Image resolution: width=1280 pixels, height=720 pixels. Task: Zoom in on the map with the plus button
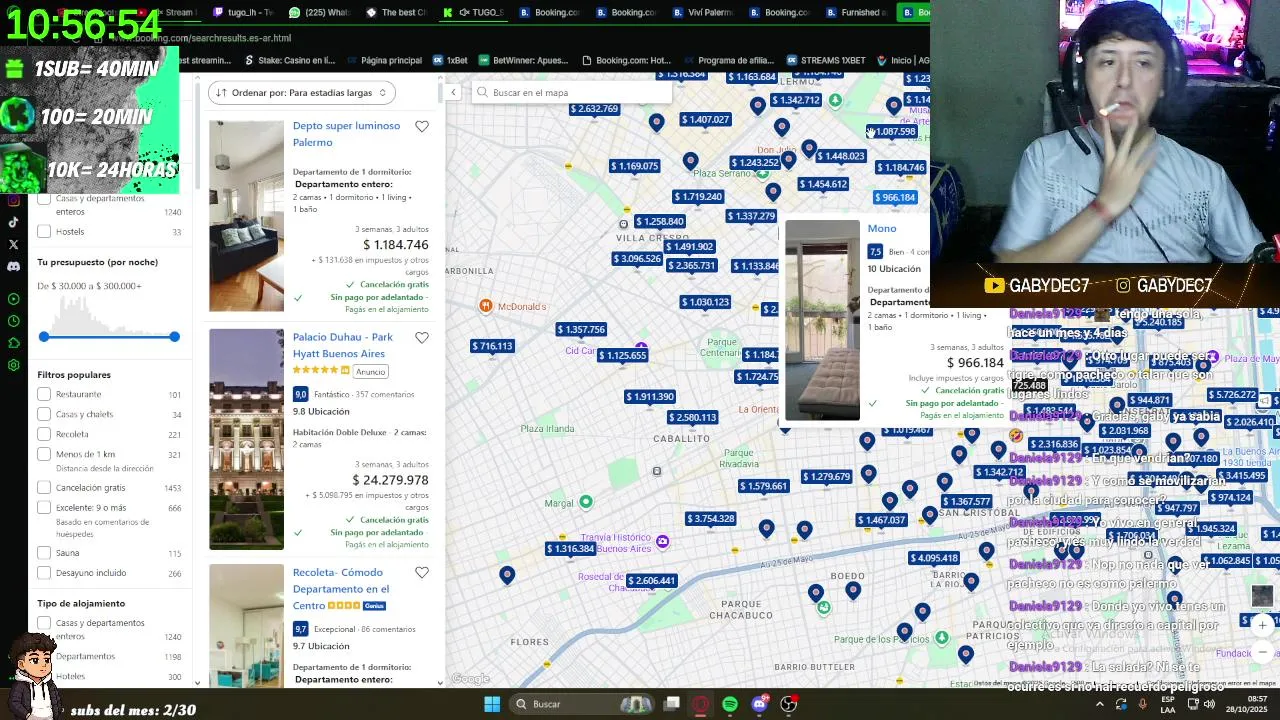[x=1263, y=625]
